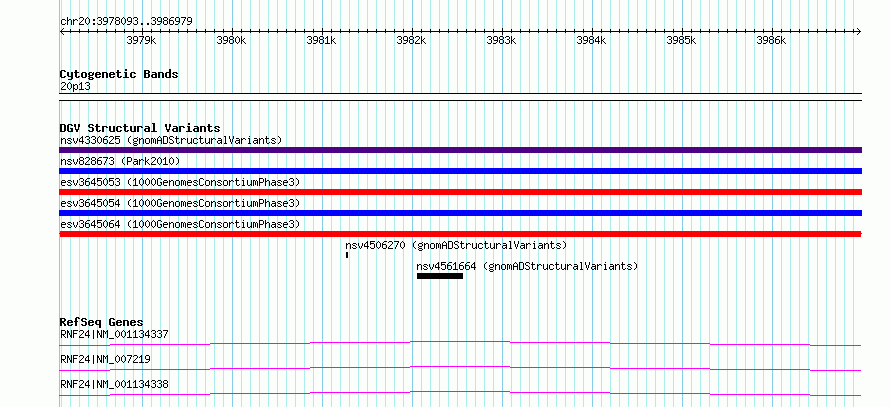Select the RNF24|NM_007219 transcript label

pyautogui.click(x=105, y=359)
